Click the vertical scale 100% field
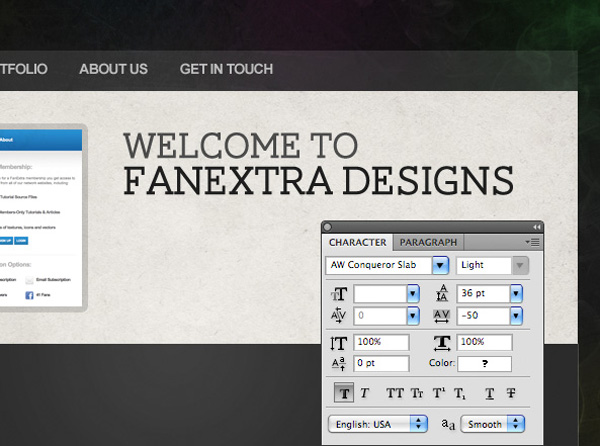Image resolution: width=600 pixels, height=446 pixels. point(382,342)
